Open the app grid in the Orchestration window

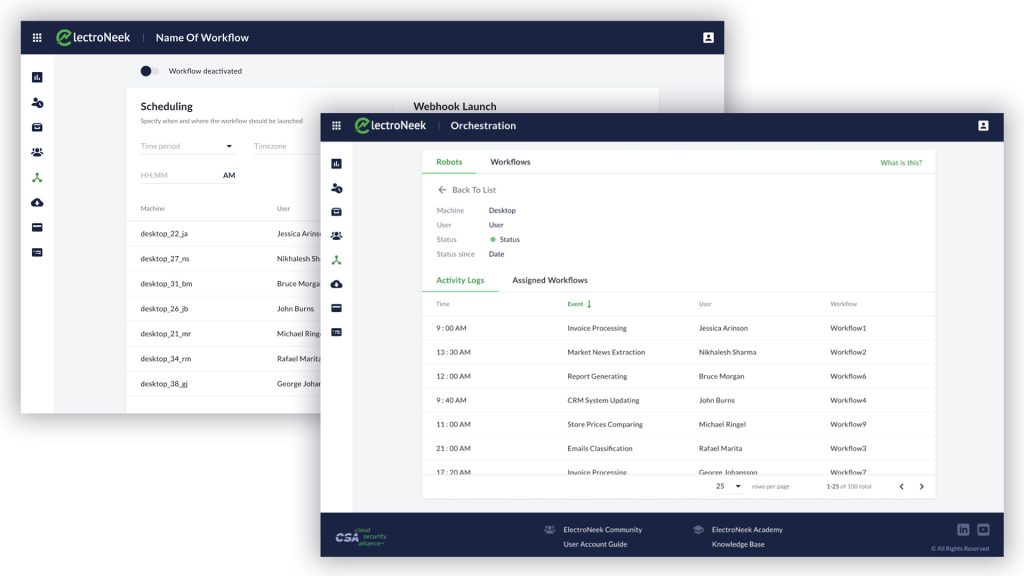click(336, 125)
